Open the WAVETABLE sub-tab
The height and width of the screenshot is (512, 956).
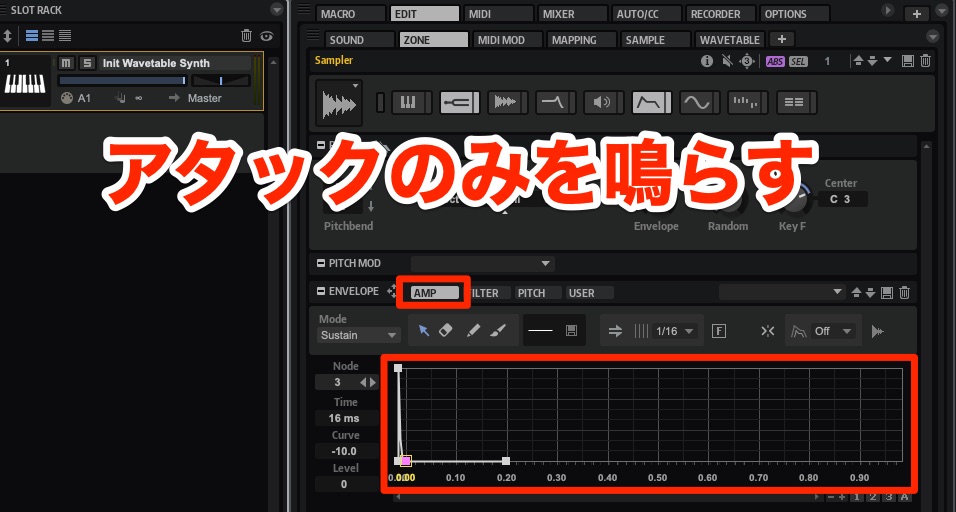pos(729,40)
